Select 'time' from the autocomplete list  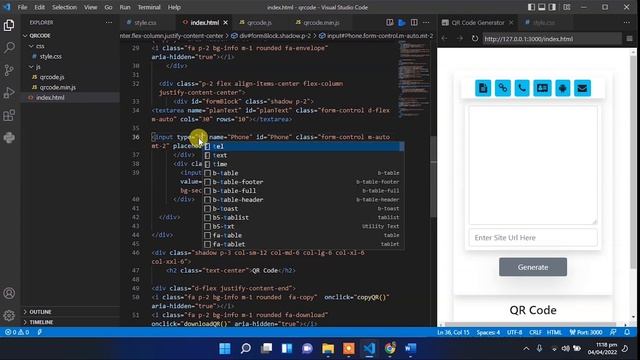(304, 164)
